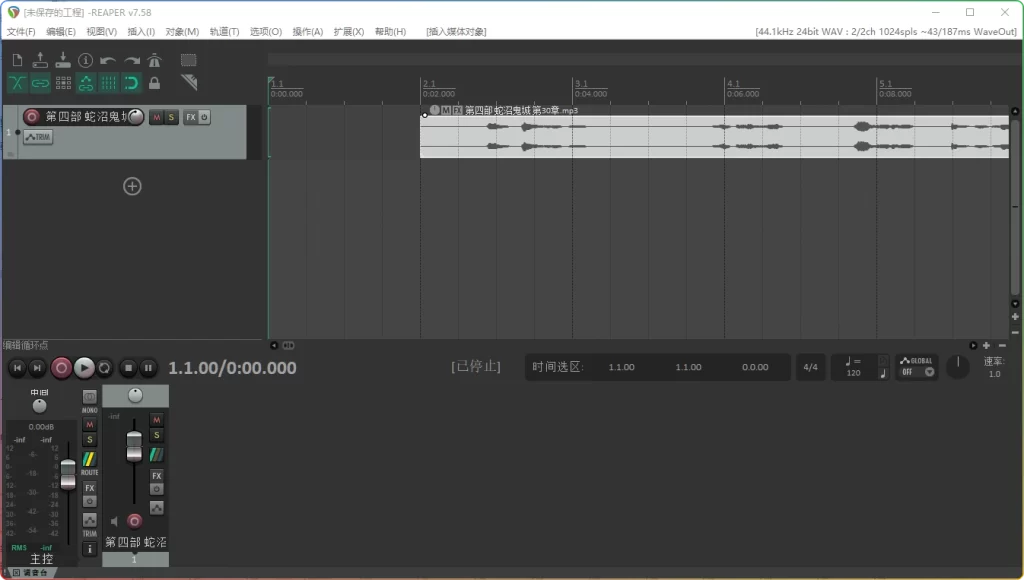Viewport: 1024px width, 580px height.
Task: Click the ROUTE button on the master channel
Action: (90, 460)
